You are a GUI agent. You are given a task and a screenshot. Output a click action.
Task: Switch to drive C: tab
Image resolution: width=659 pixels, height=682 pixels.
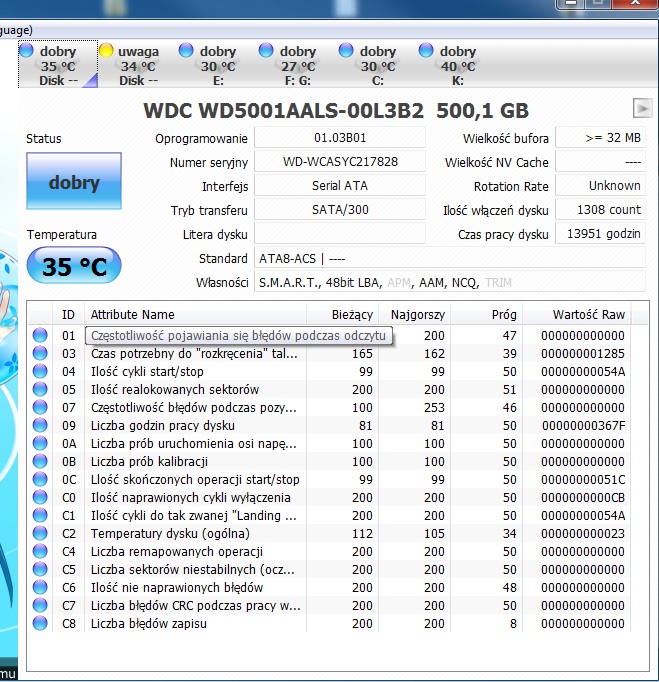click(378, 65)
